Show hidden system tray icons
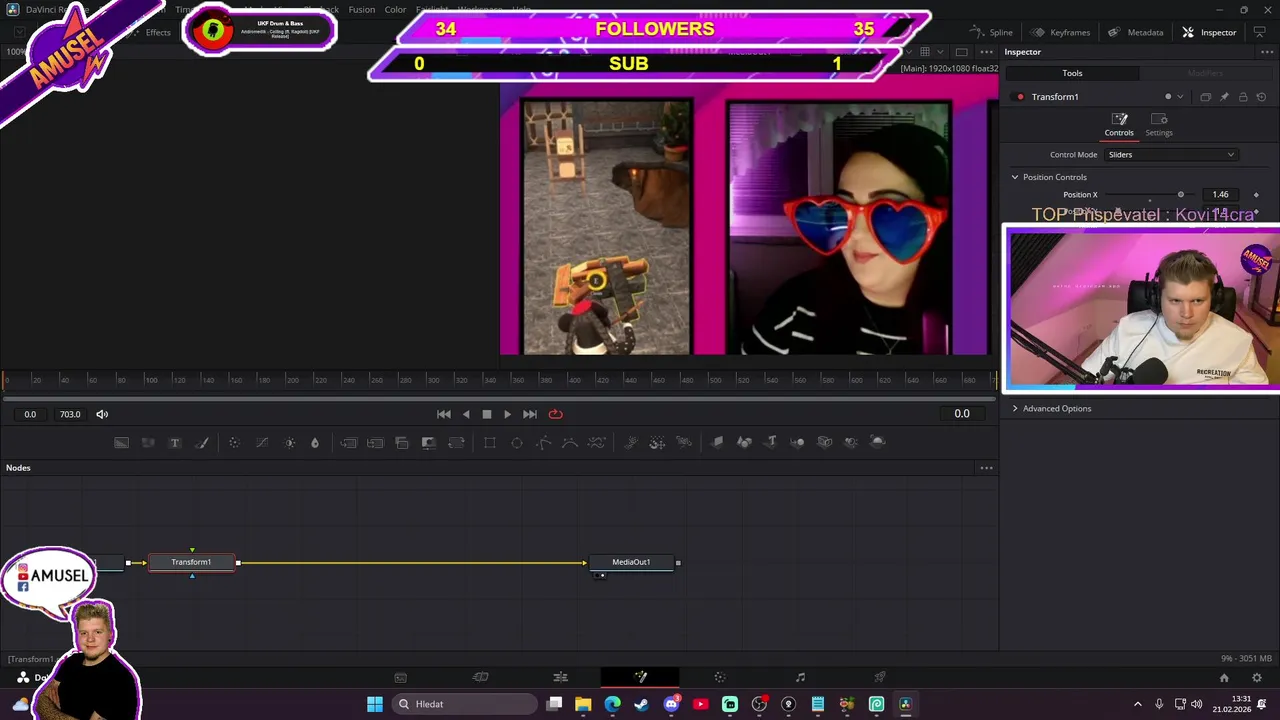Viewport: 1280px width, 720px height. click(x=1137, y=704)
